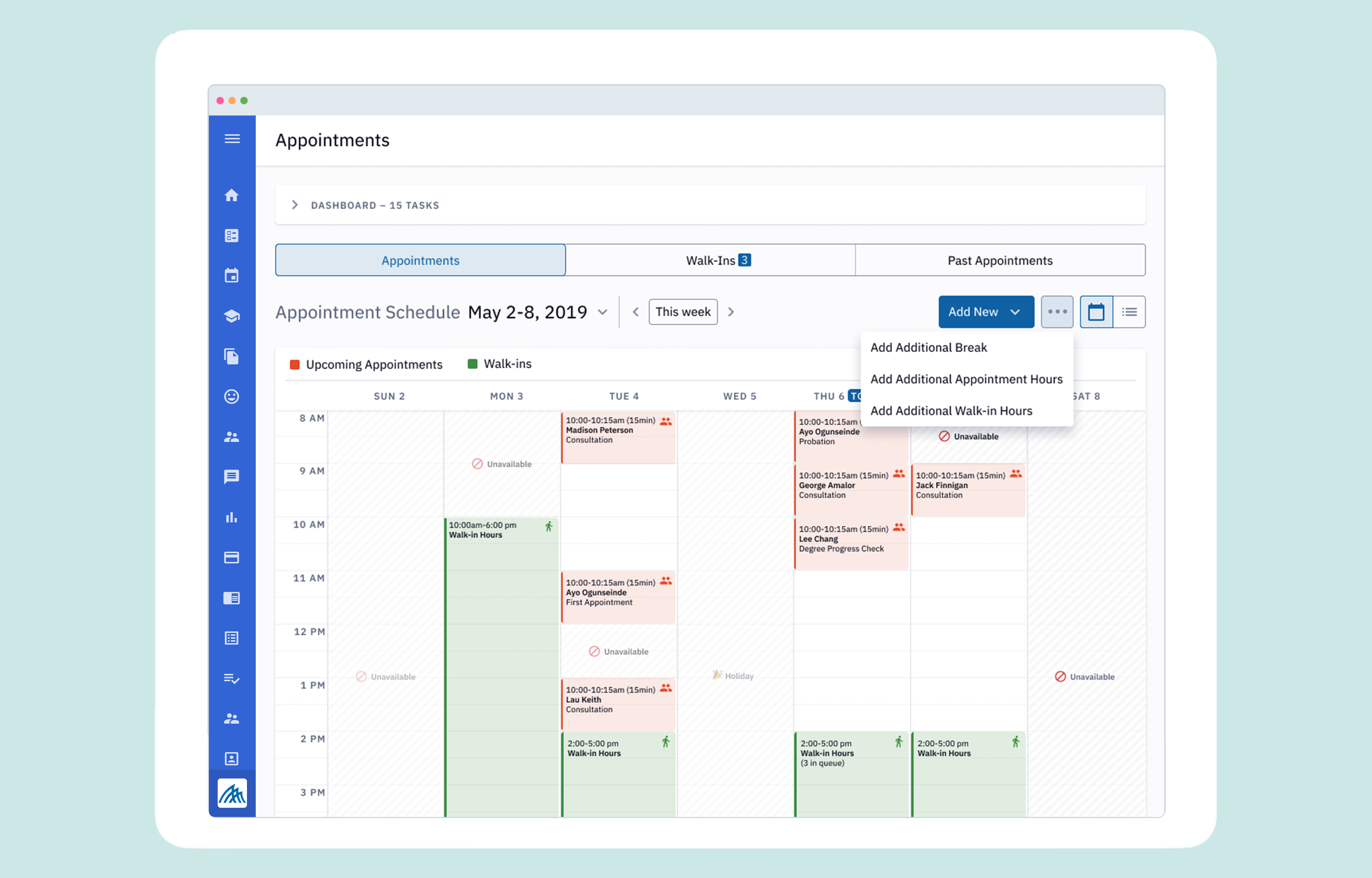This screenshot has height=878, width=1372.
Task: Open the graduation cap icon in sidebar
Action: [232, 316]
